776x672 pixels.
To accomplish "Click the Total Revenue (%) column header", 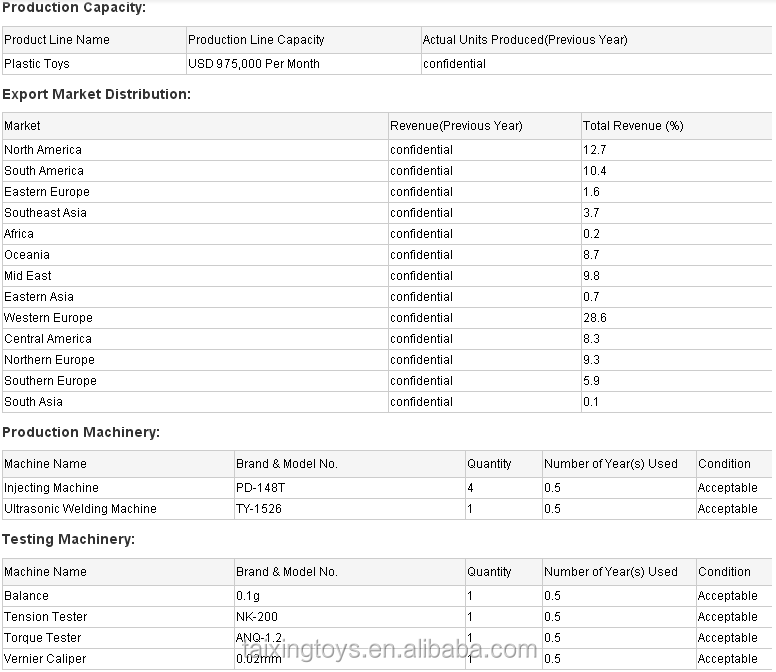I will pyautogui.click(x=633, y=126).
